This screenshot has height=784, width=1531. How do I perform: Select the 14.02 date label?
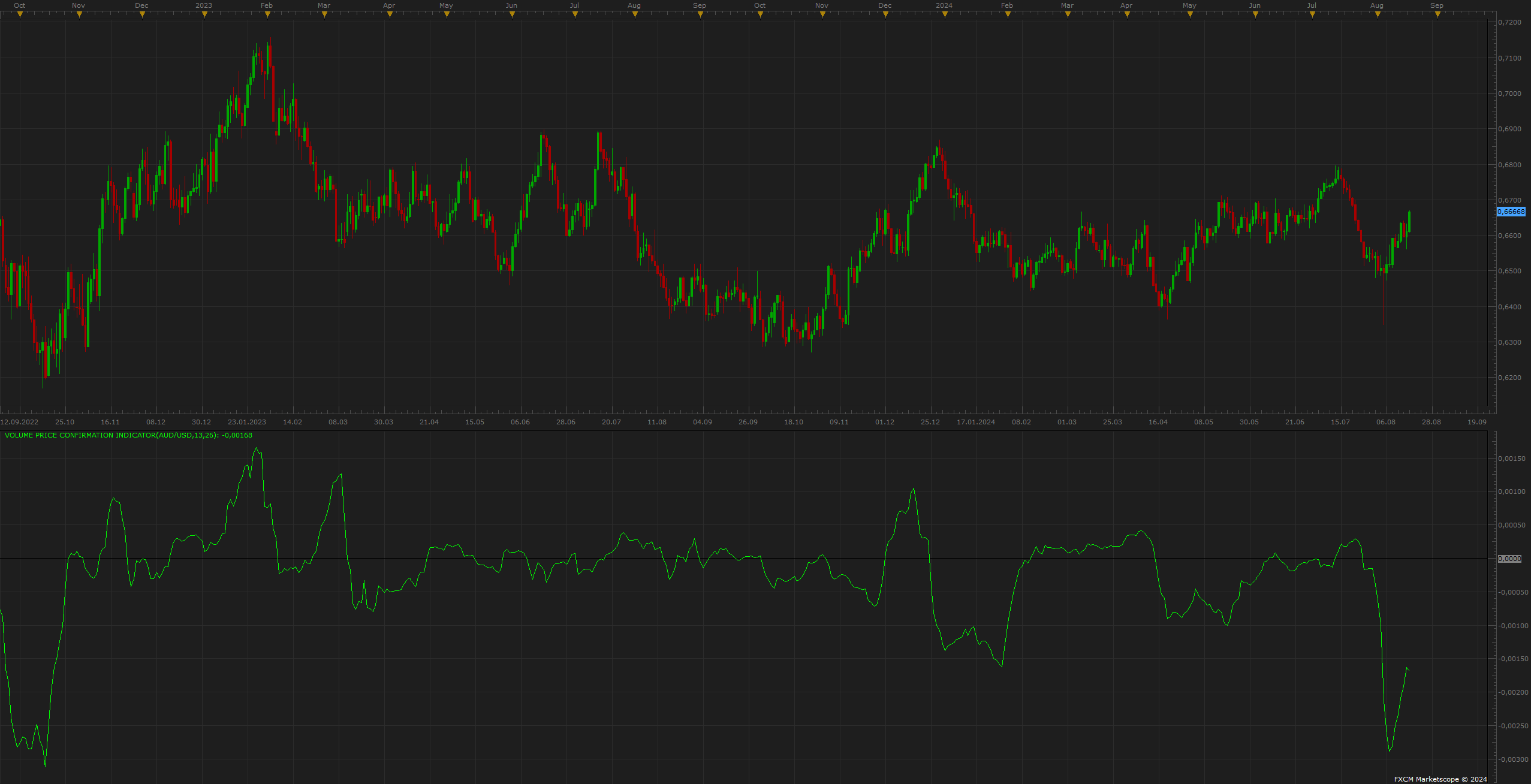click(x=293, y=422)
